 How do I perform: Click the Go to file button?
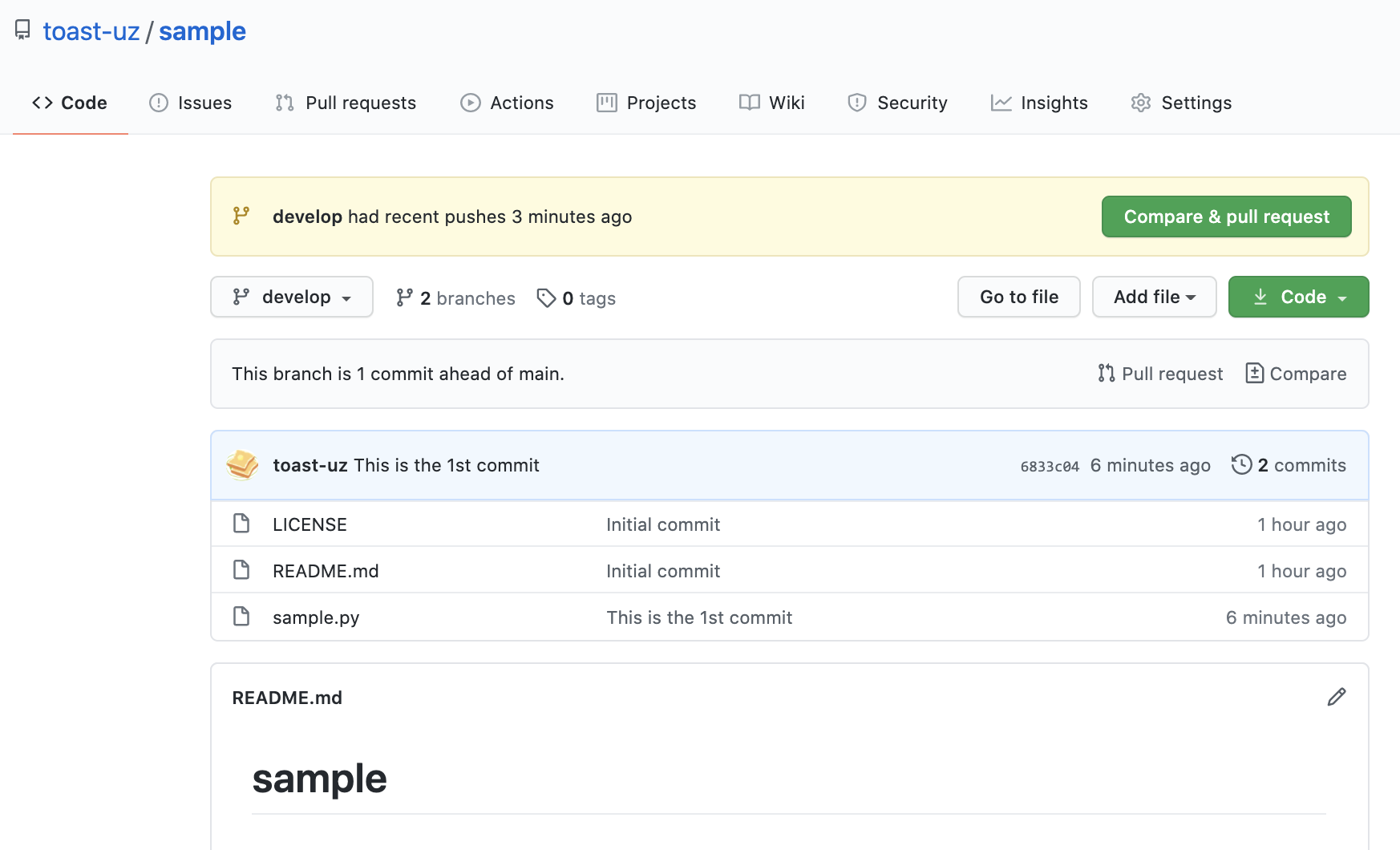(x=1018, y=297)
